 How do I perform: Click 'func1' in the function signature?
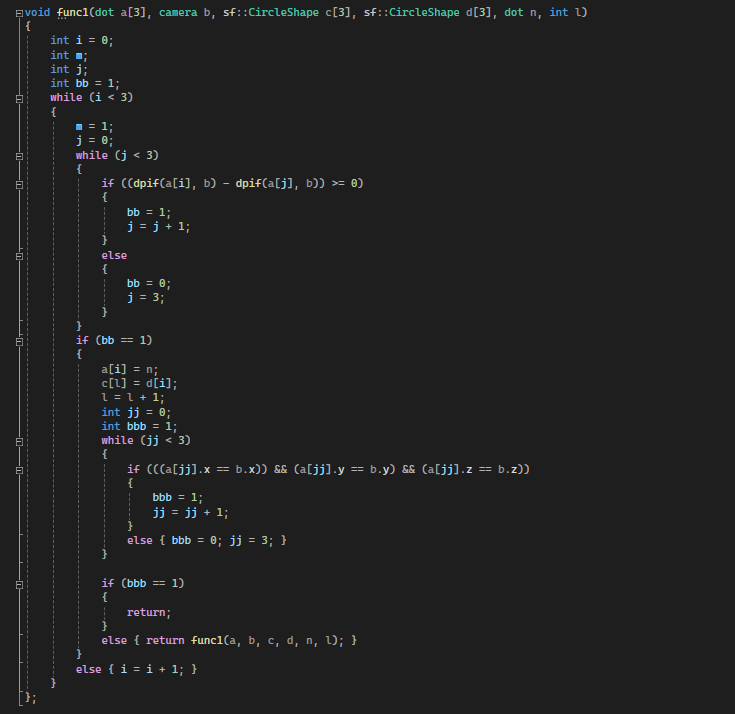click(x=73, y=12)
